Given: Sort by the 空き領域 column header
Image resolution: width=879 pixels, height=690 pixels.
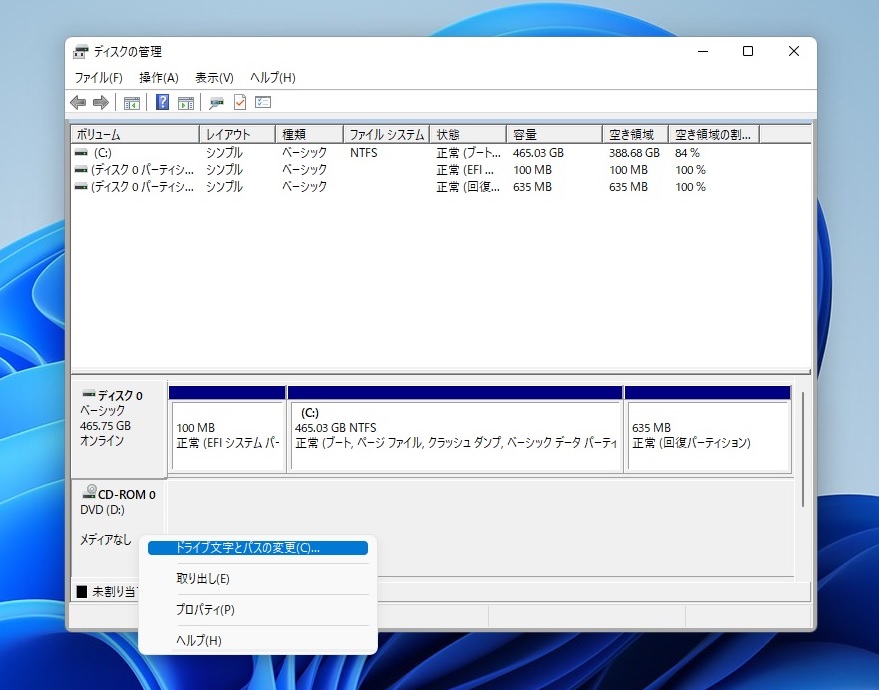Looking at the screenshot, I should [x=636, y=135].
